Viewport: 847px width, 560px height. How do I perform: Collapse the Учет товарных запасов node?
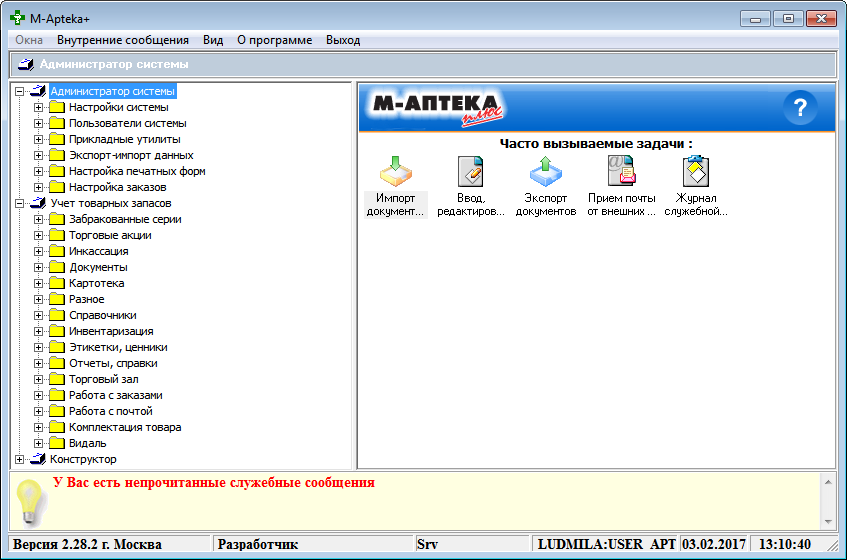21,203
